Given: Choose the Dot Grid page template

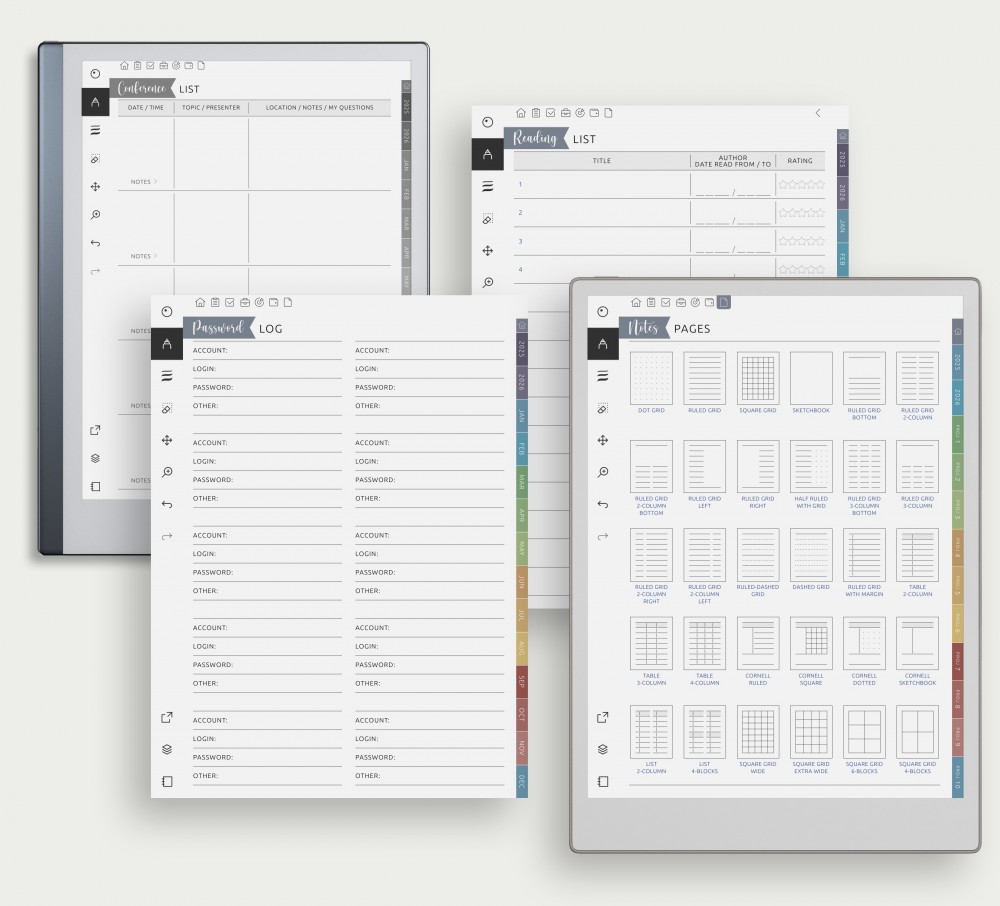Looking at the screenshot, I should pos(651,379).
